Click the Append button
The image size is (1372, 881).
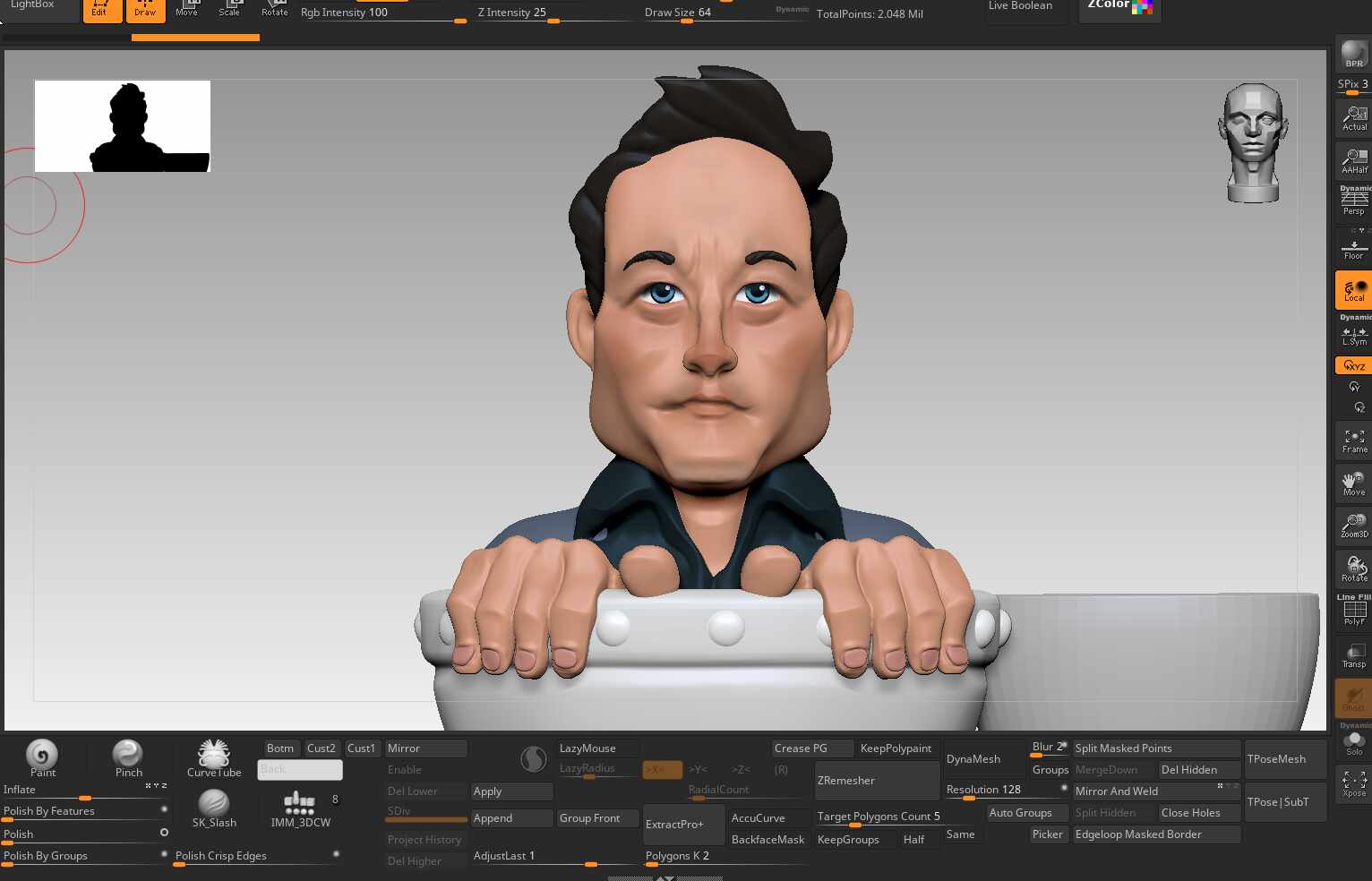click(511, 818)
